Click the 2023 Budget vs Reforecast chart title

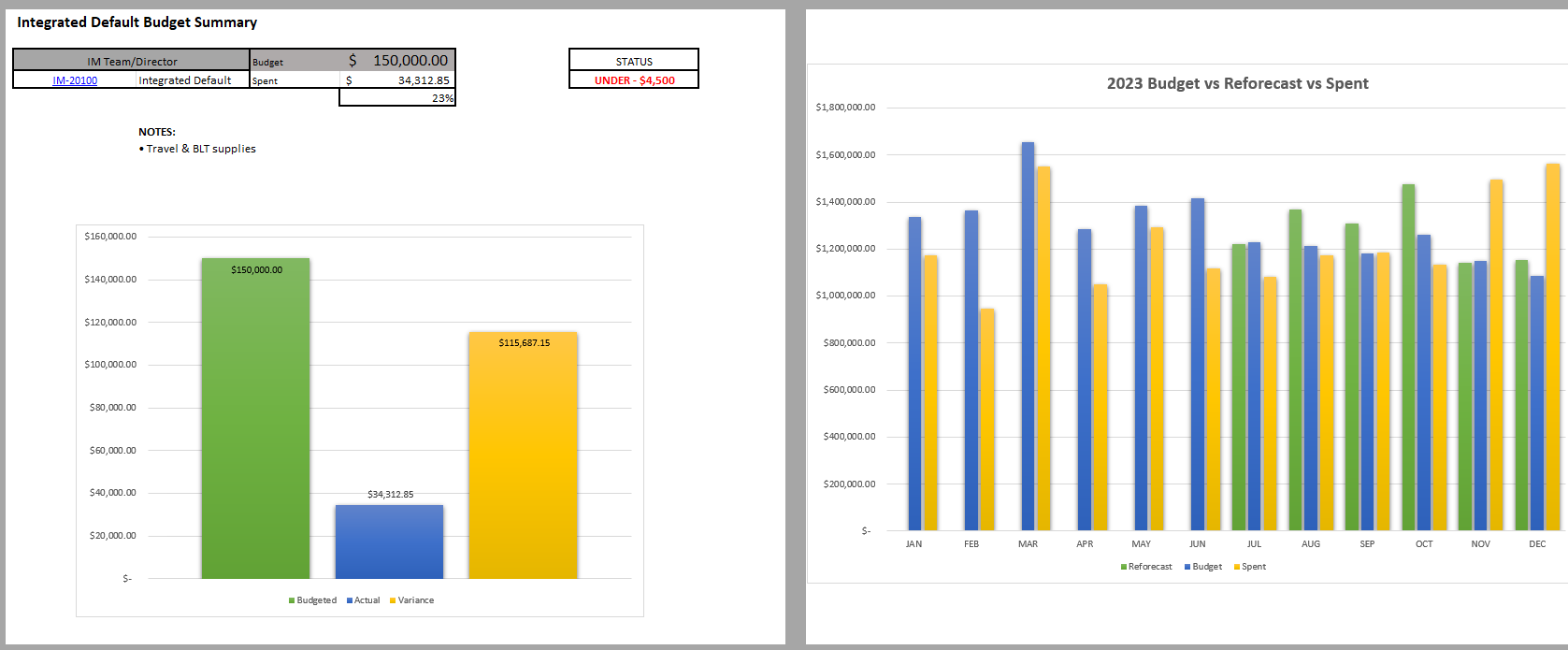[x=1237, y=83]
